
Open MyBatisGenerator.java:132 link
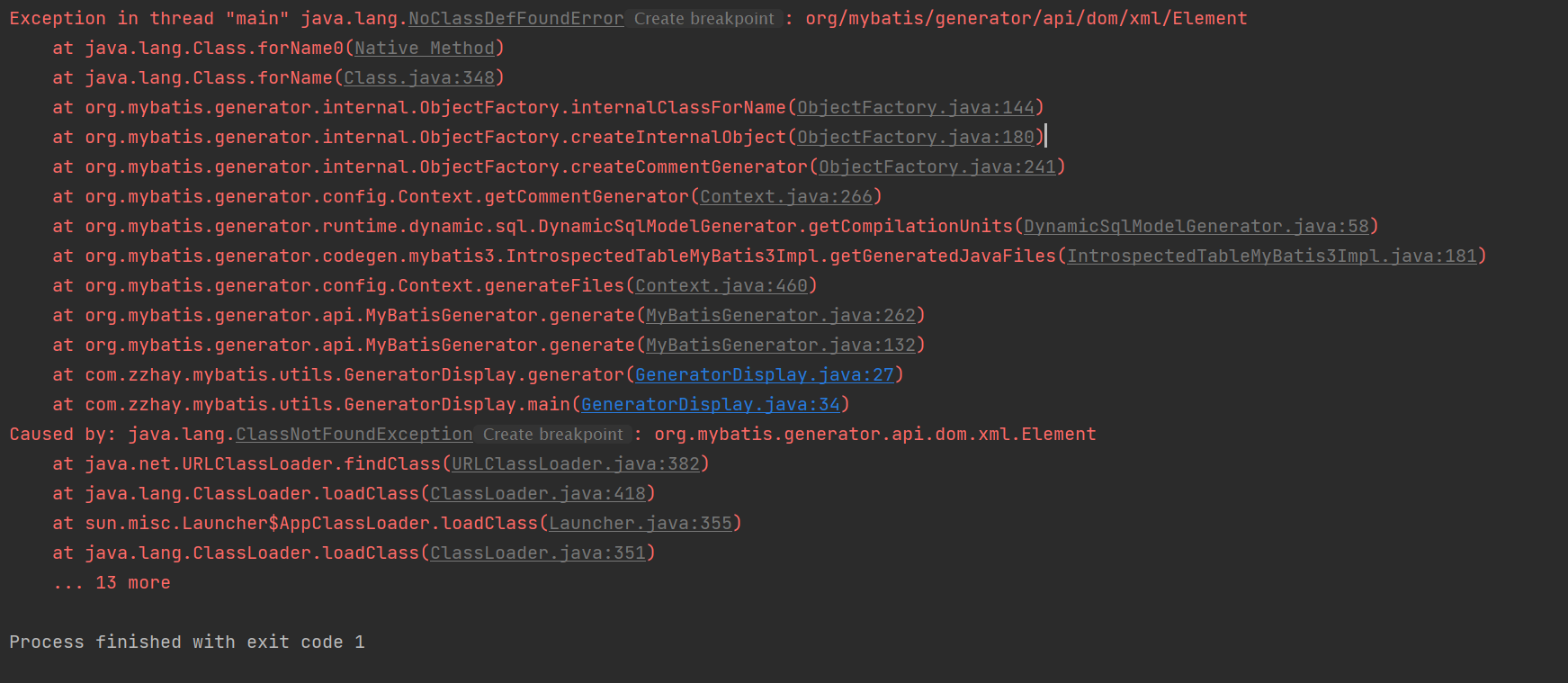[x=781, y=345]
